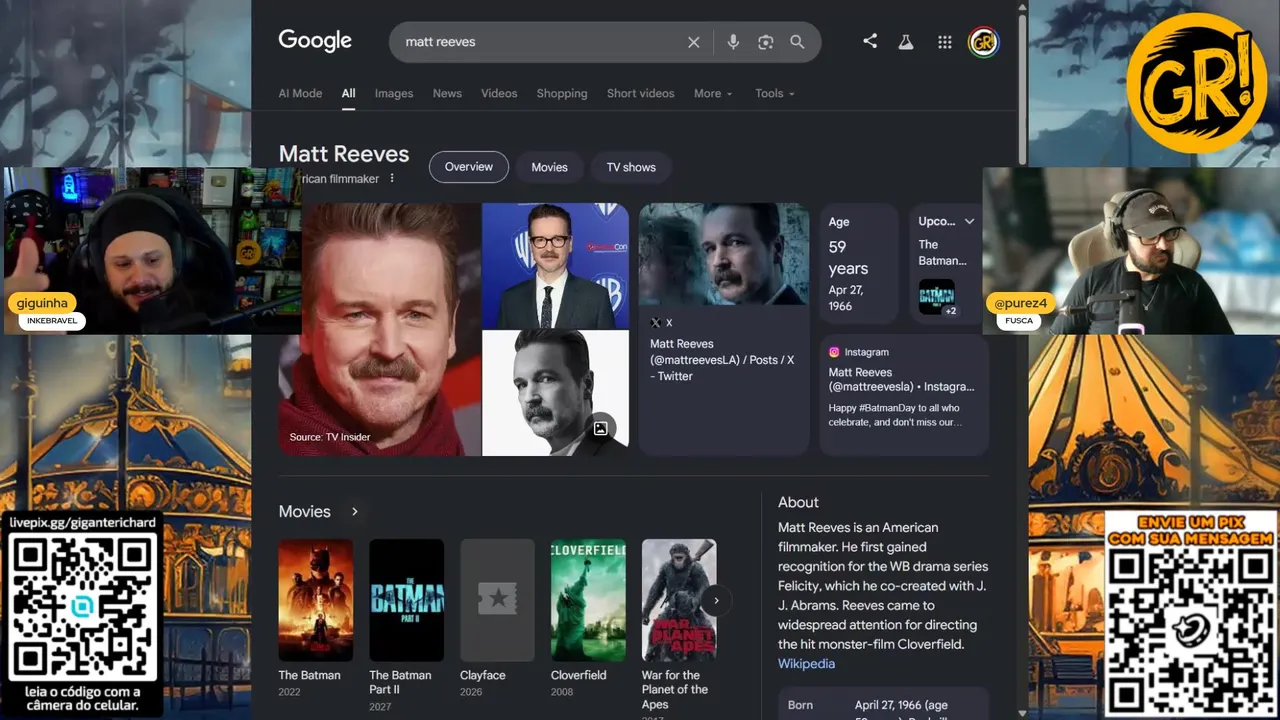Open Search Labs flask icon
Screen dimensions: 1280x720
pyautogui.click(x=906, y=42)
